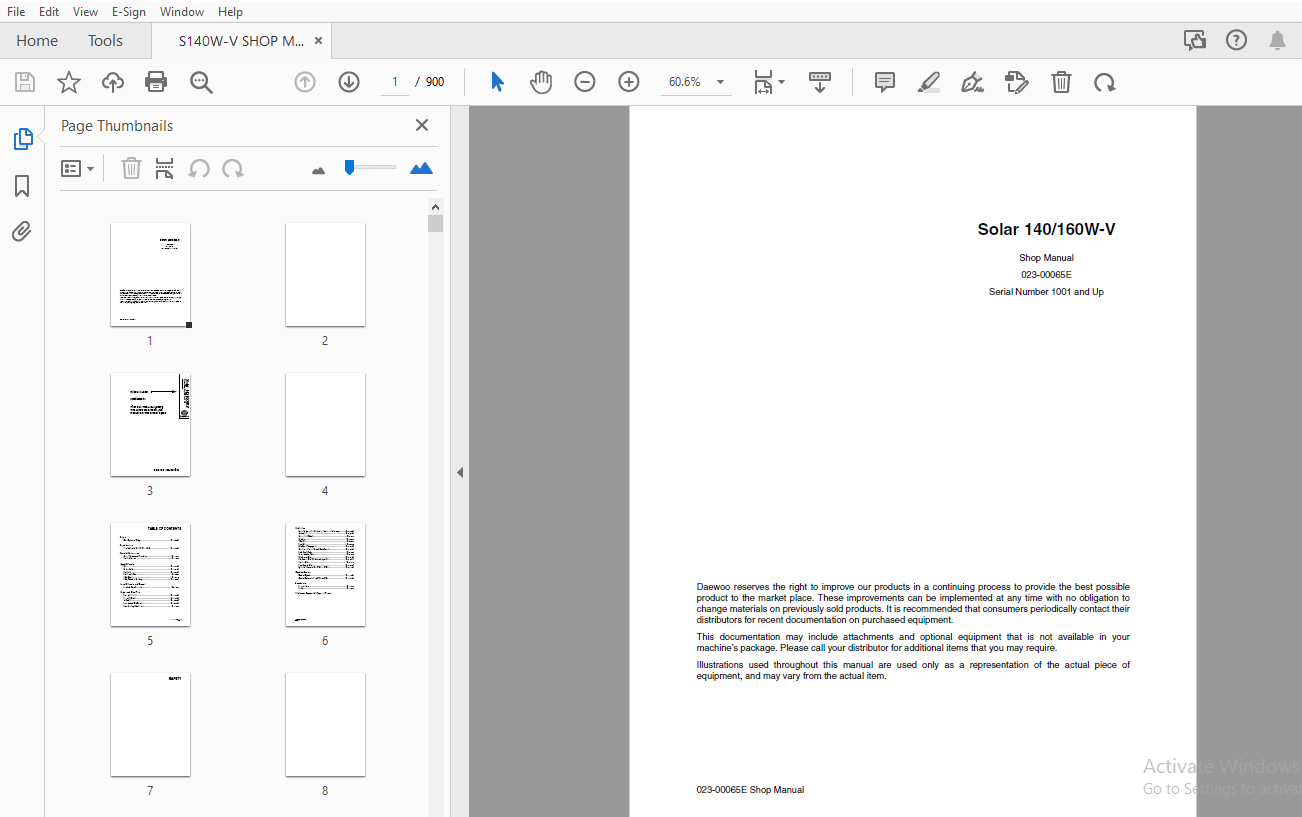Open the View menu
The image size is (1302, 817).
(85, 12)
